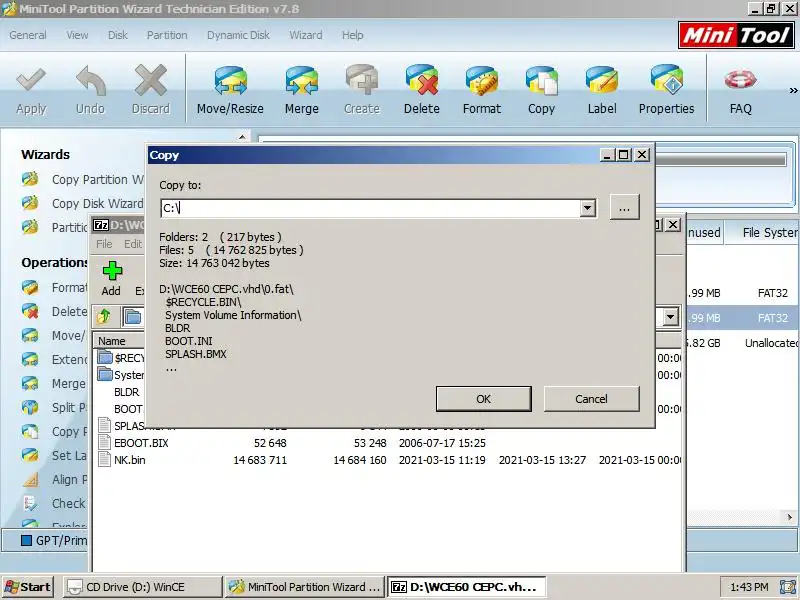This screenshot has height=600, width=800.
Task: Click the Move operation sidebar icon
Action: [30, 335]
